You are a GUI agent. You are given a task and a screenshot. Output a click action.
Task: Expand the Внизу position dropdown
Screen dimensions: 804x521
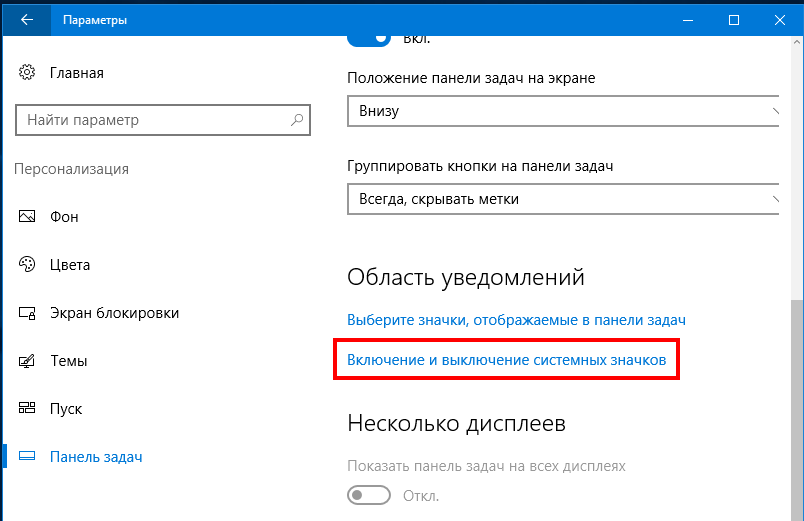click(x=563, y=111)
